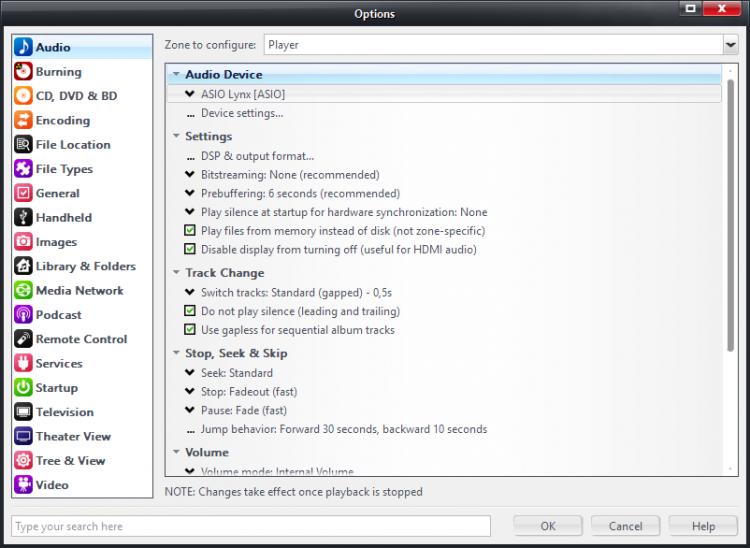Viewport: 750px width, 548px height.
Task: Click the Video camera icon
Action: point(23,485)
